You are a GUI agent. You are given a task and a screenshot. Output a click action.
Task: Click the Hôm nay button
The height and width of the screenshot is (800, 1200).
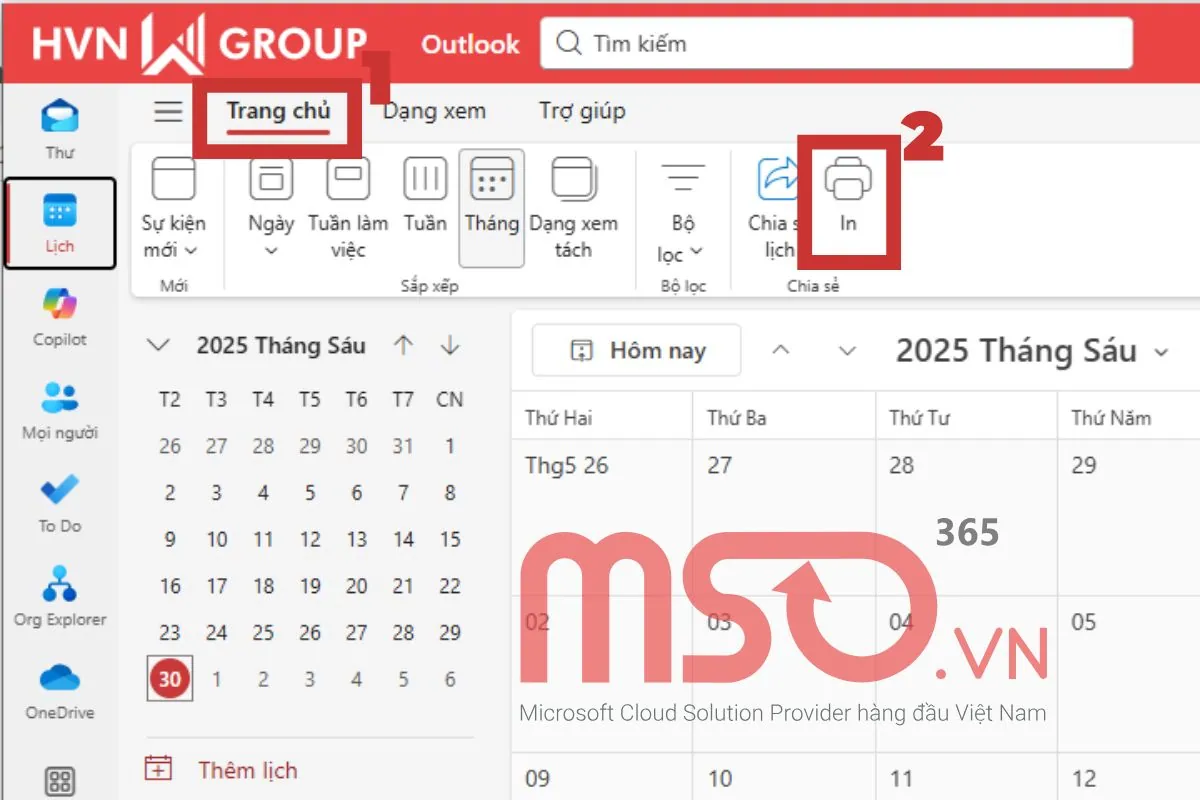pyautogui.click(x=635, y=350)
